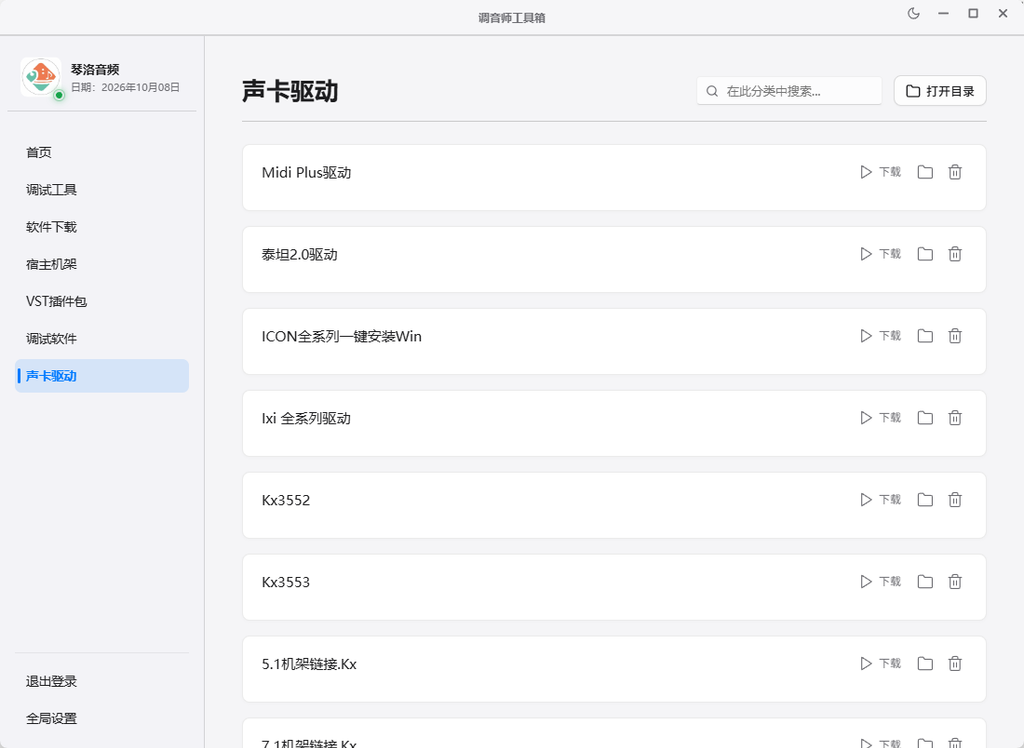Select the Kx3553 title text
The width and height of the screenshot is (1024, 748).
(285, 582)
